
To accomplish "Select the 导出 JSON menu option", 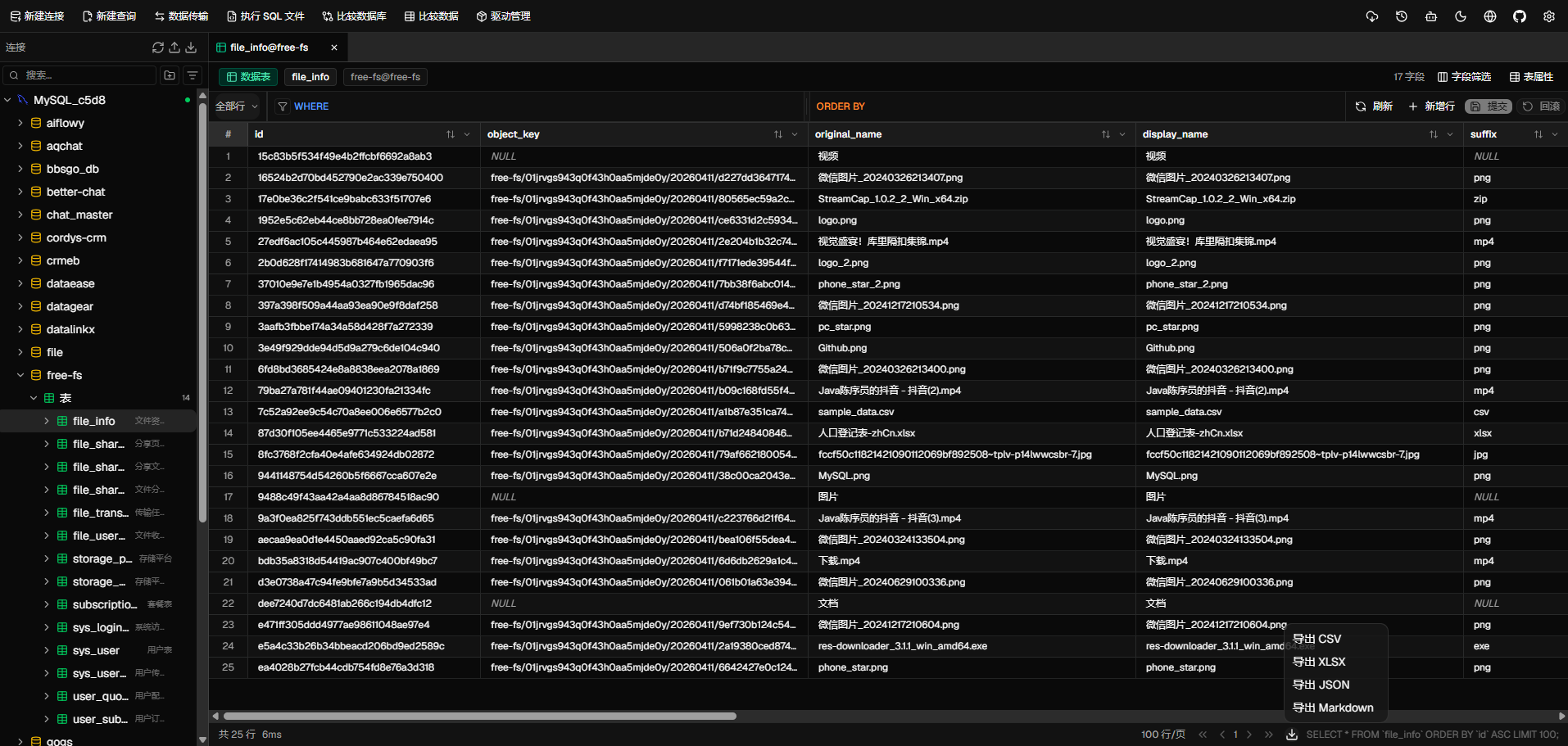I will click(x=1335, y=685).
